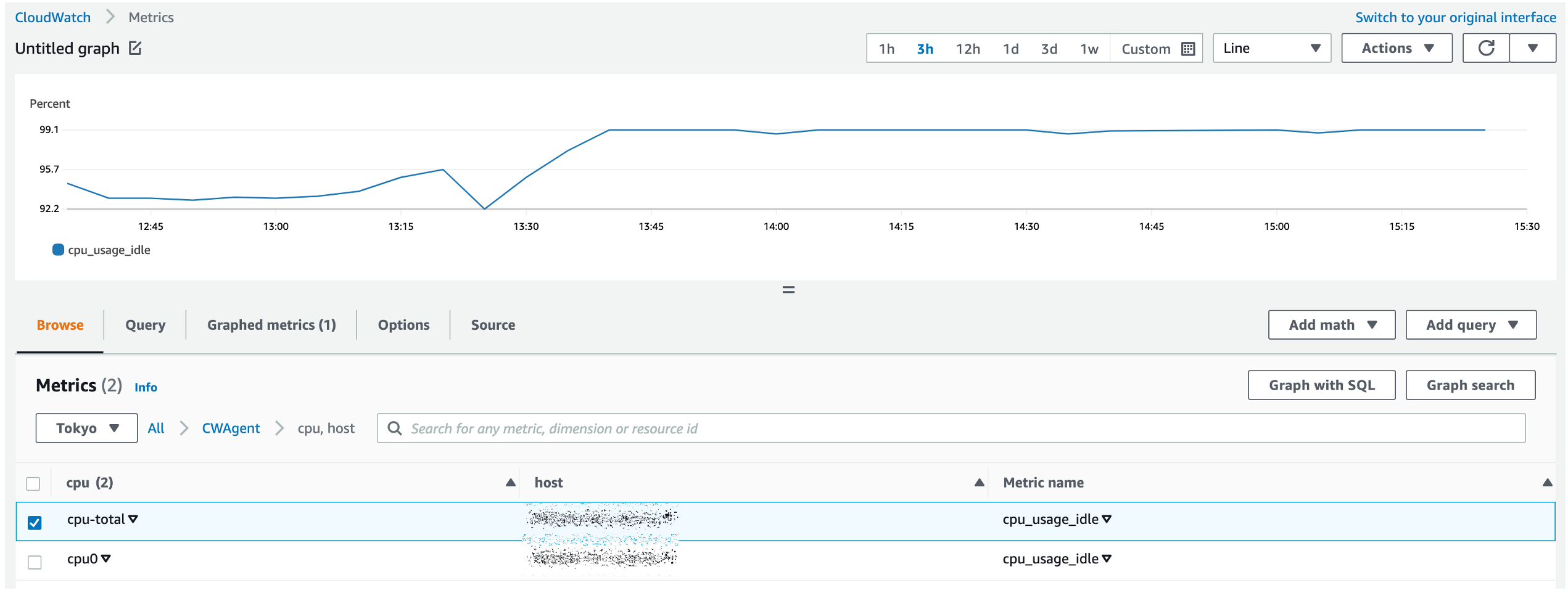Open the Source tab
Screen dimensions: 1568x593
493,325
